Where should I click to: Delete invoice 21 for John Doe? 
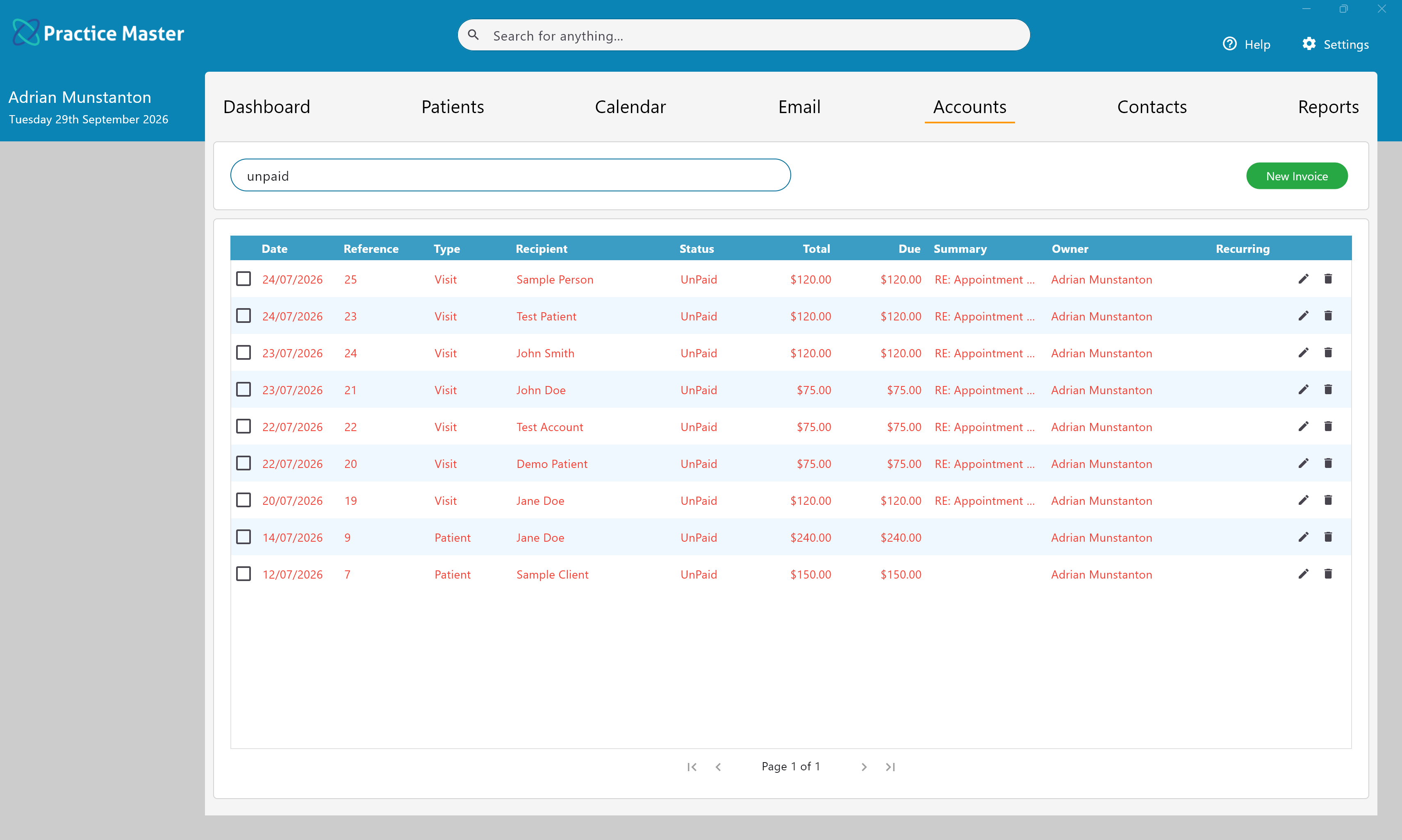[1328, 389]
